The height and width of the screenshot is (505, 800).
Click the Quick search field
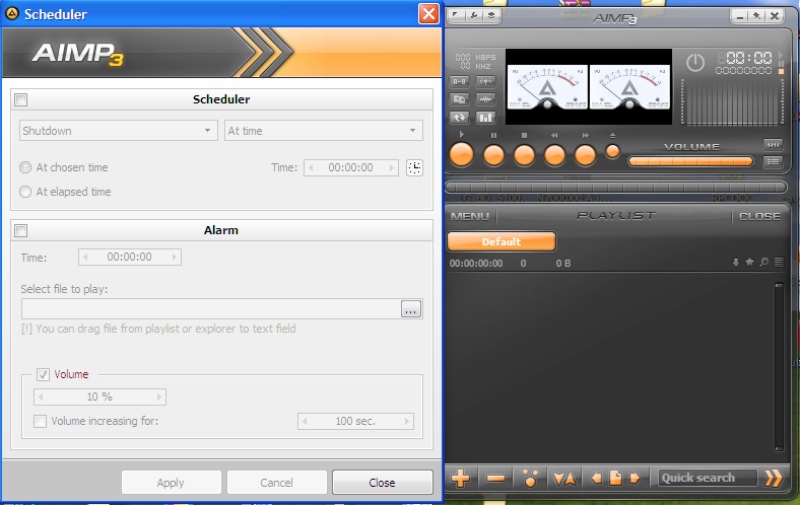coord(708,478)
